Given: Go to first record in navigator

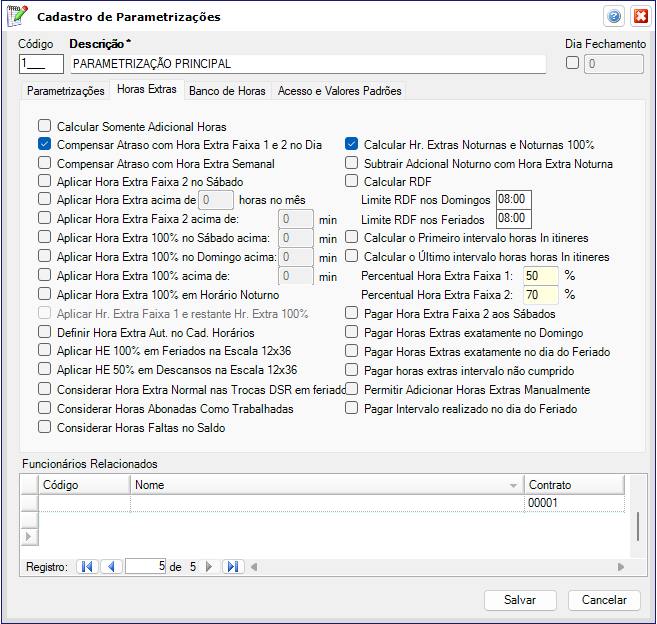Looking at the screenshot, I should pos(87,566).
